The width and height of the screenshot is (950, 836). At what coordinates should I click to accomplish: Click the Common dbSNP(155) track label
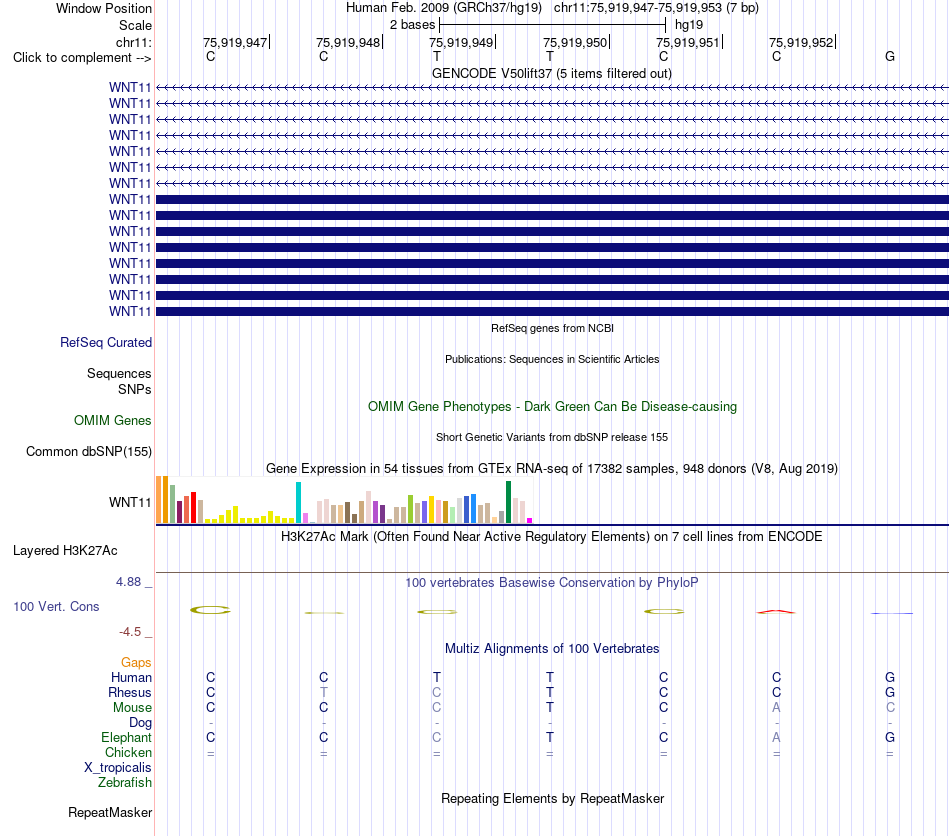click(x=89, y=451)
